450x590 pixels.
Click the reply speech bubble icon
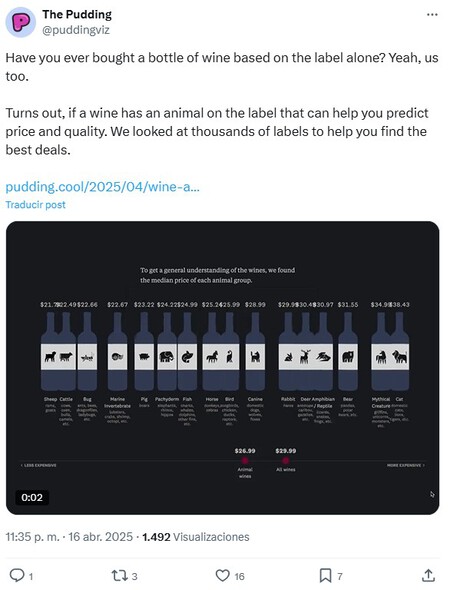coord(17,575)
